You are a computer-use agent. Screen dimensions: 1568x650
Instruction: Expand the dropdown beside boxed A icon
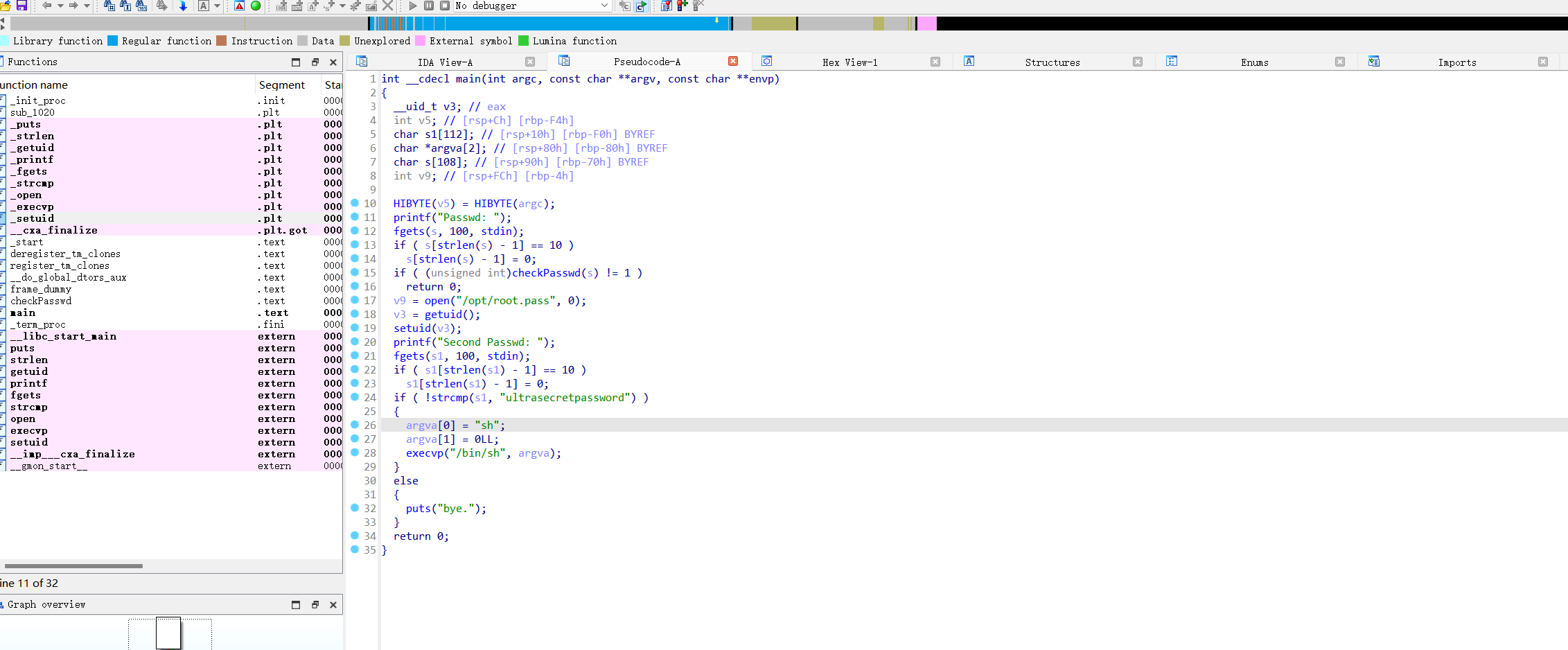point(217,6)
